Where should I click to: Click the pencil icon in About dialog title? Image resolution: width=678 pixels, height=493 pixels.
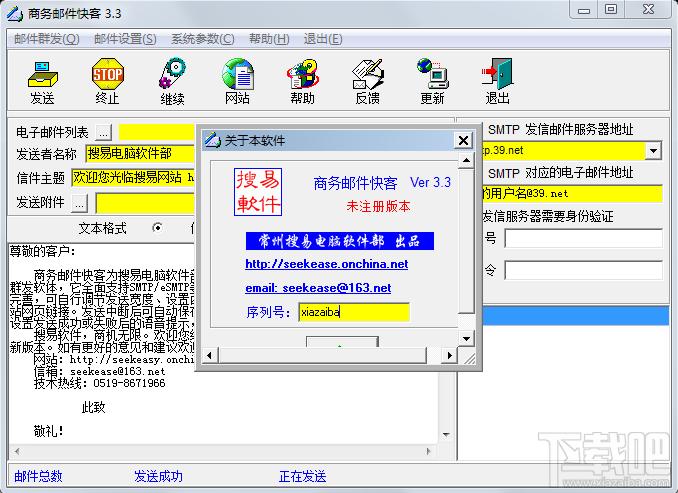(x=213, y=140)
